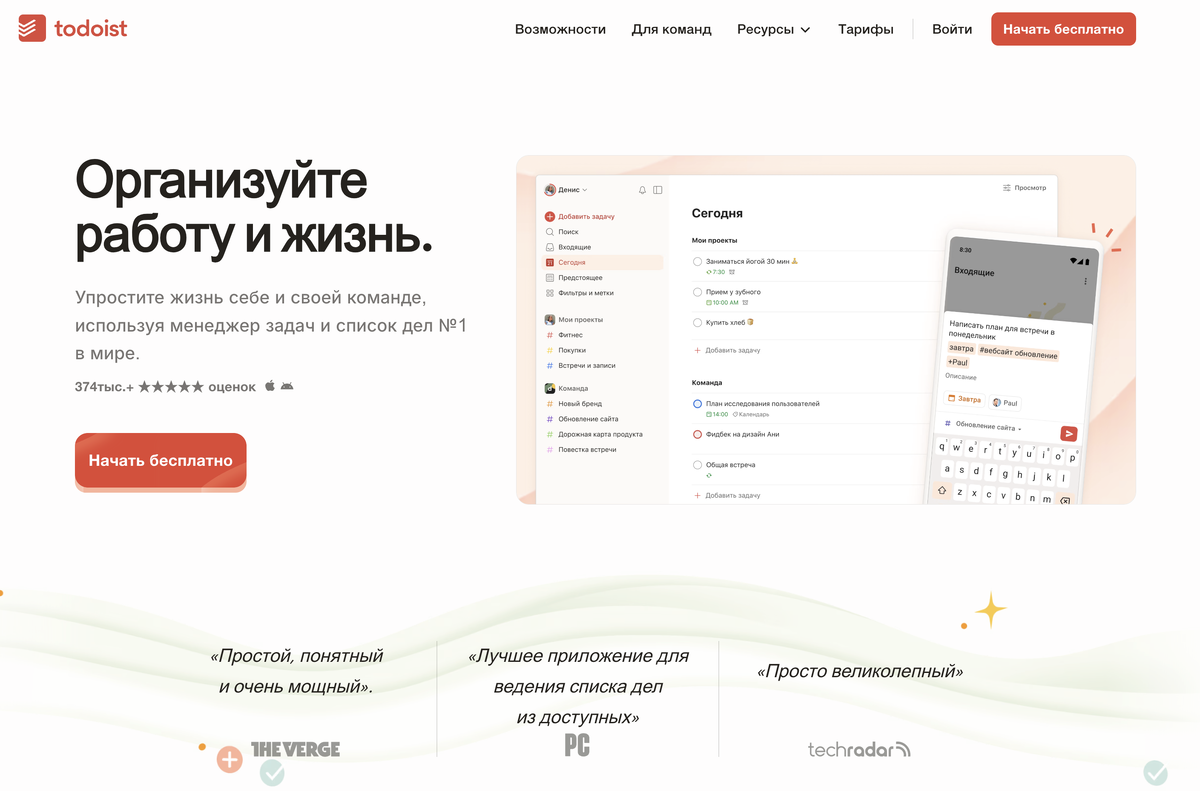The image size is (1200, 791).
Task: Click the Войти login link
Action: [x=952, y=29]
